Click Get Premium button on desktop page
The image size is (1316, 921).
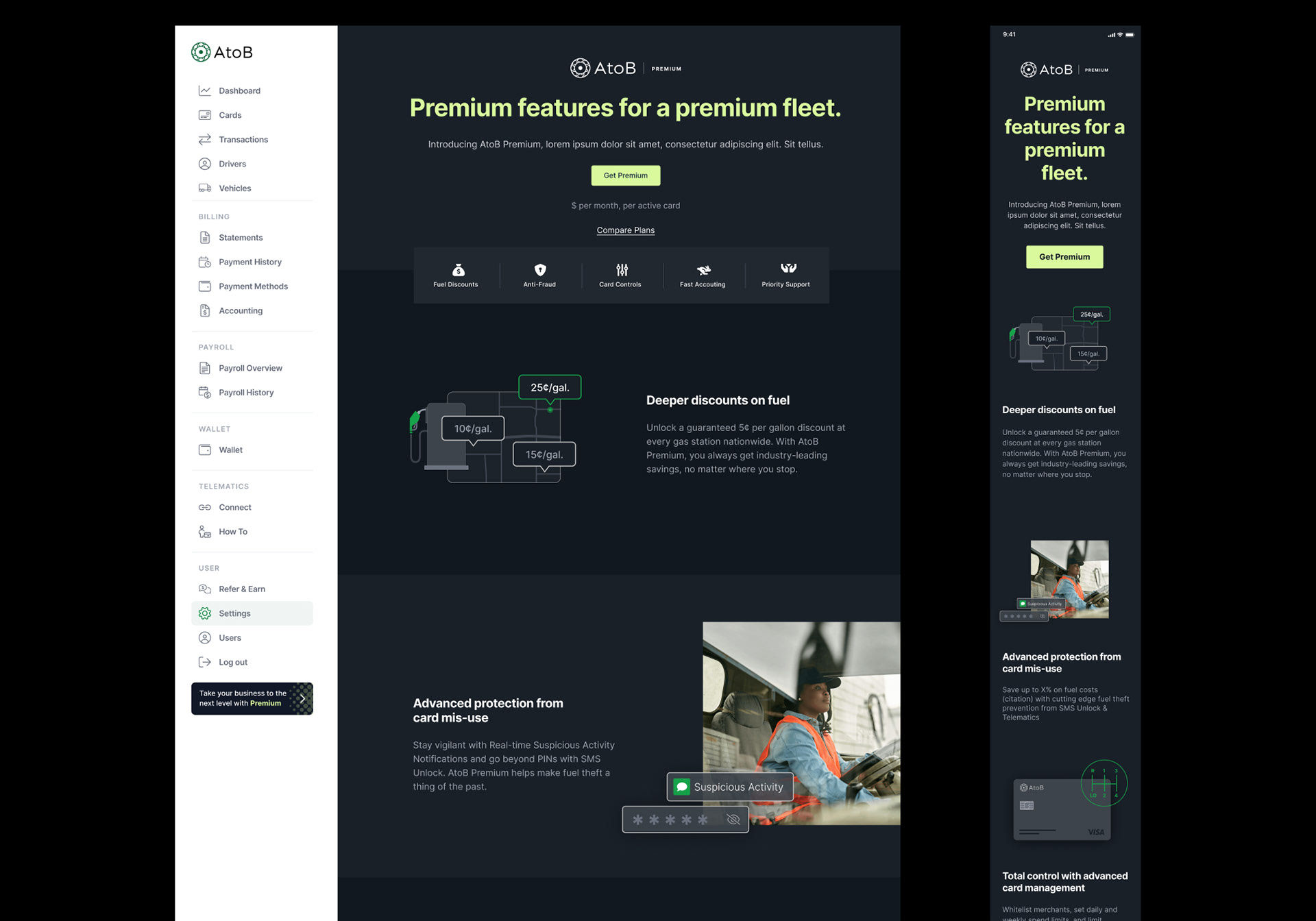pos(625,175)
